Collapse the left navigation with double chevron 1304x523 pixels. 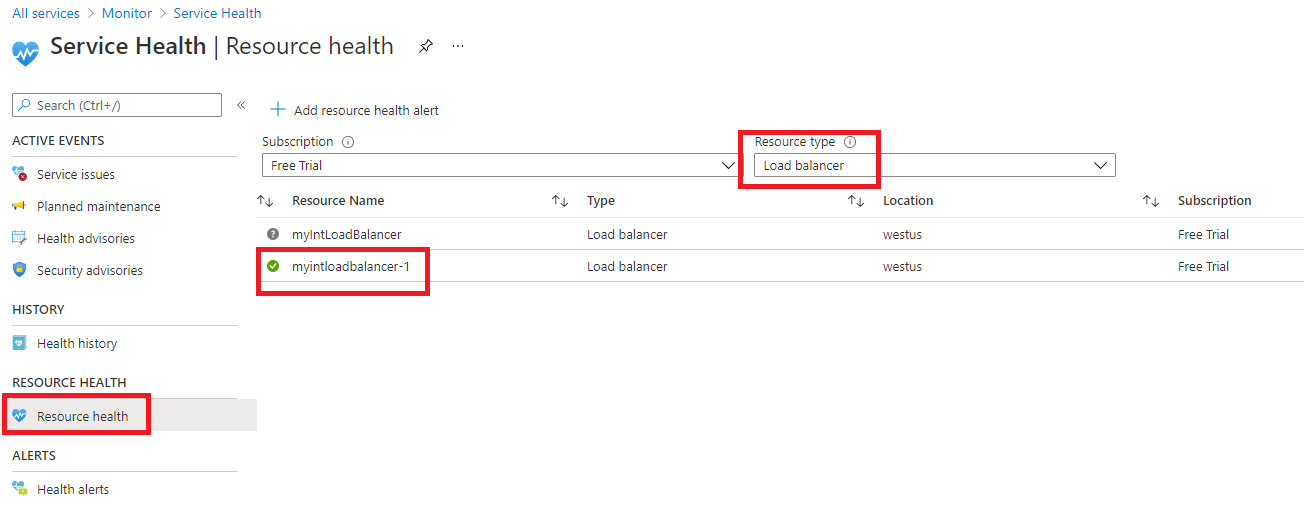tap(241, 105)
